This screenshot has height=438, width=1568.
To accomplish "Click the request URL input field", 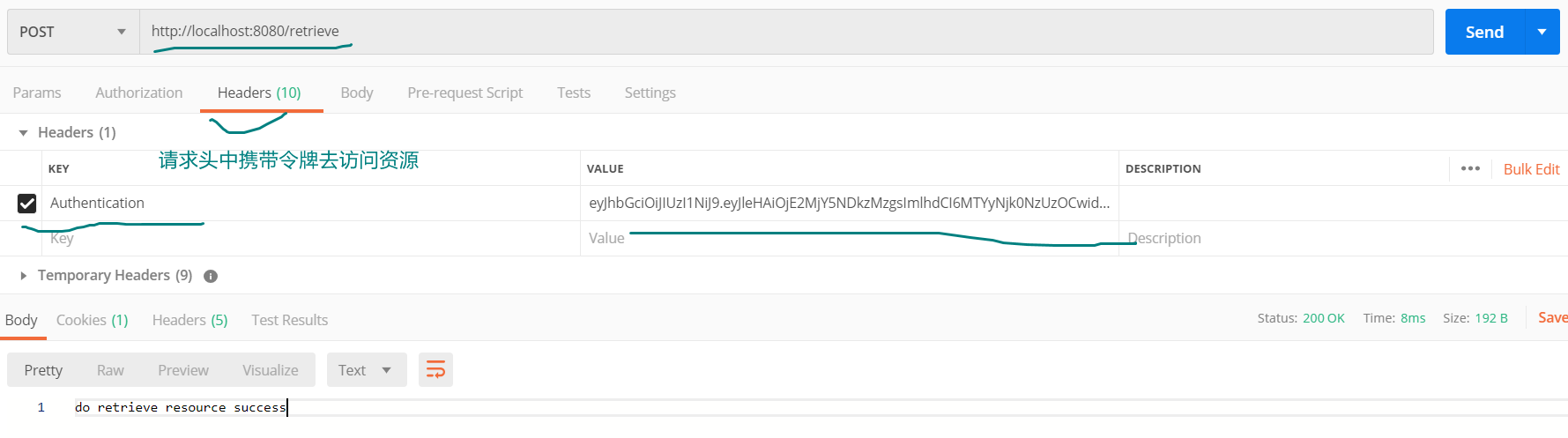I will pyautogui.click(x=786, y=32).
